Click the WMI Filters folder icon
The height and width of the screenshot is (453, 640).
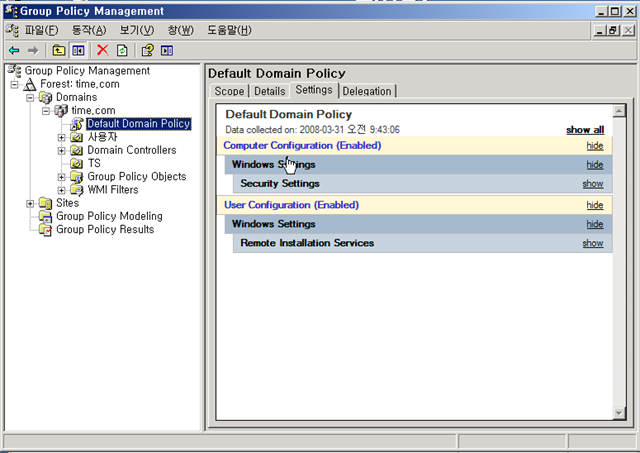(77, 190)
